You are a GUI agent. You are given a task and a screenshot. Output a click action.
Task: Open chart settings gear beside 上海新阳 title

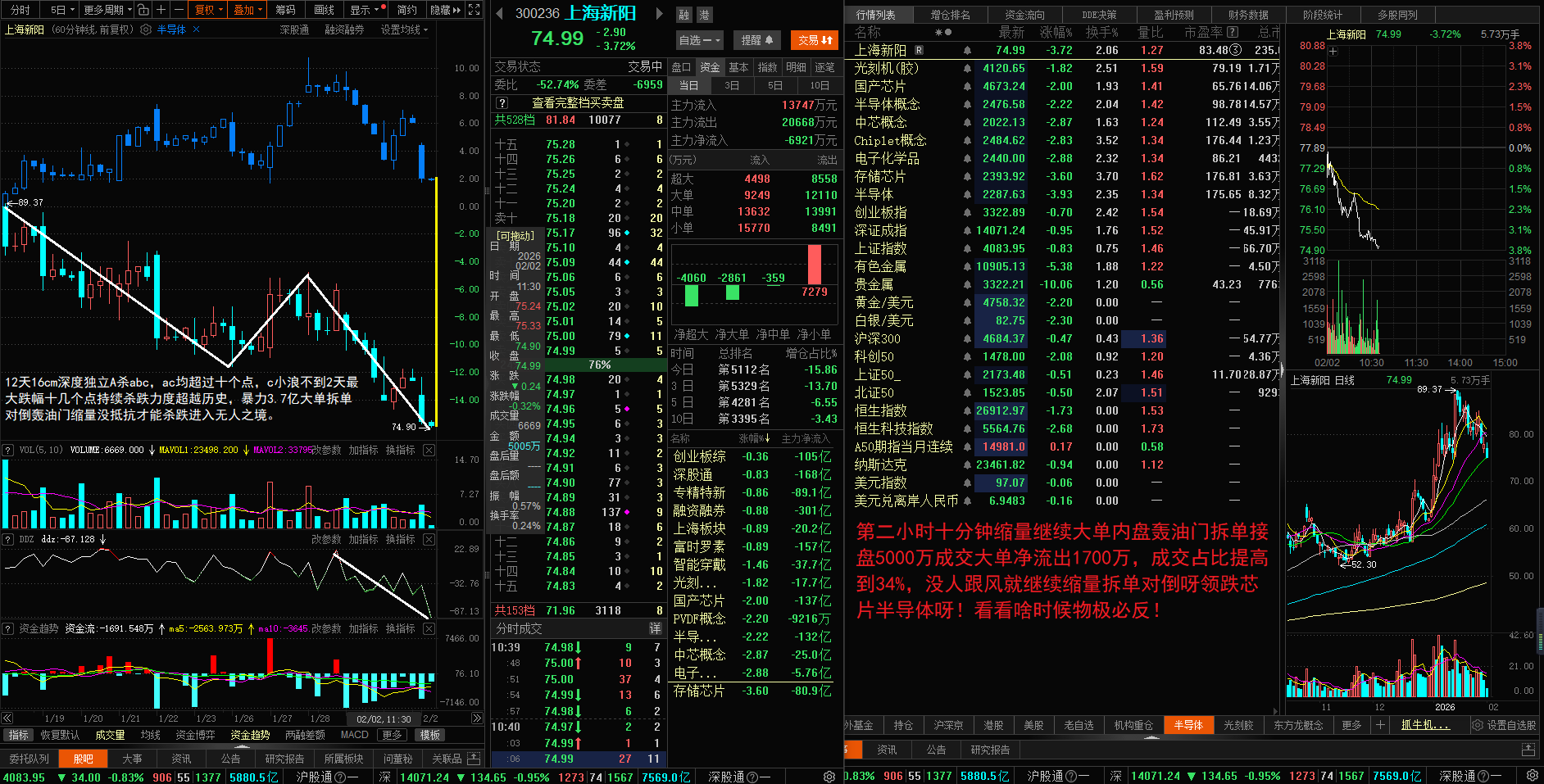[x=146, y=29]
